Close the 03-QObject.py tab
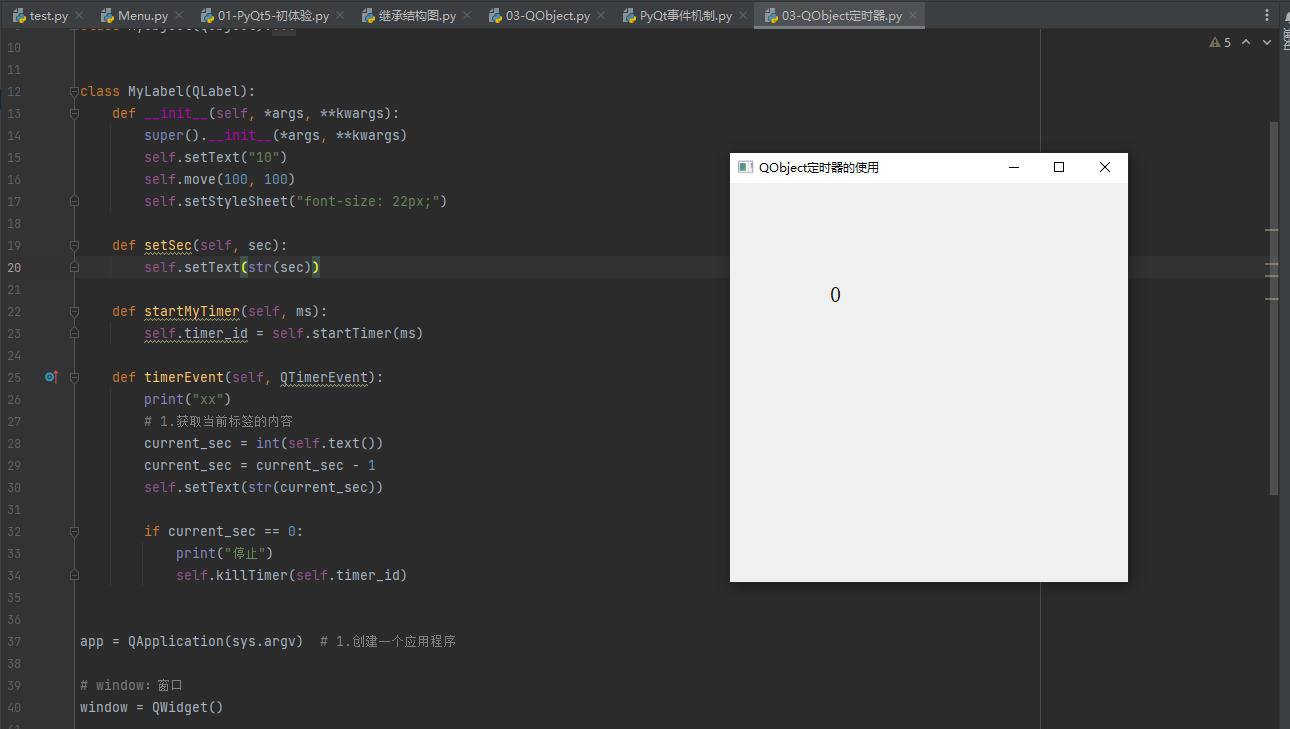This screenshot has width=1290, height=729. pos(602,16)
